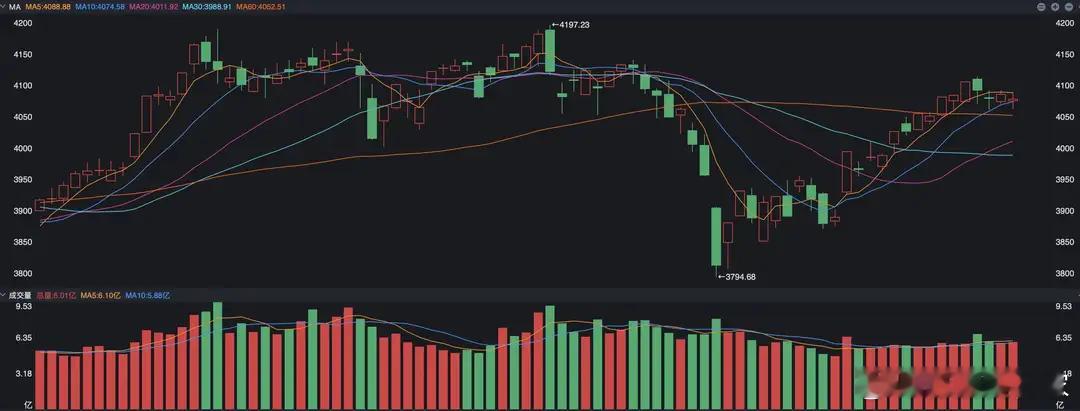Toggle the MA60:4052.51 moving average label
The height and width of the screenshot is (411, 1080).
click(x=260, y=6)
